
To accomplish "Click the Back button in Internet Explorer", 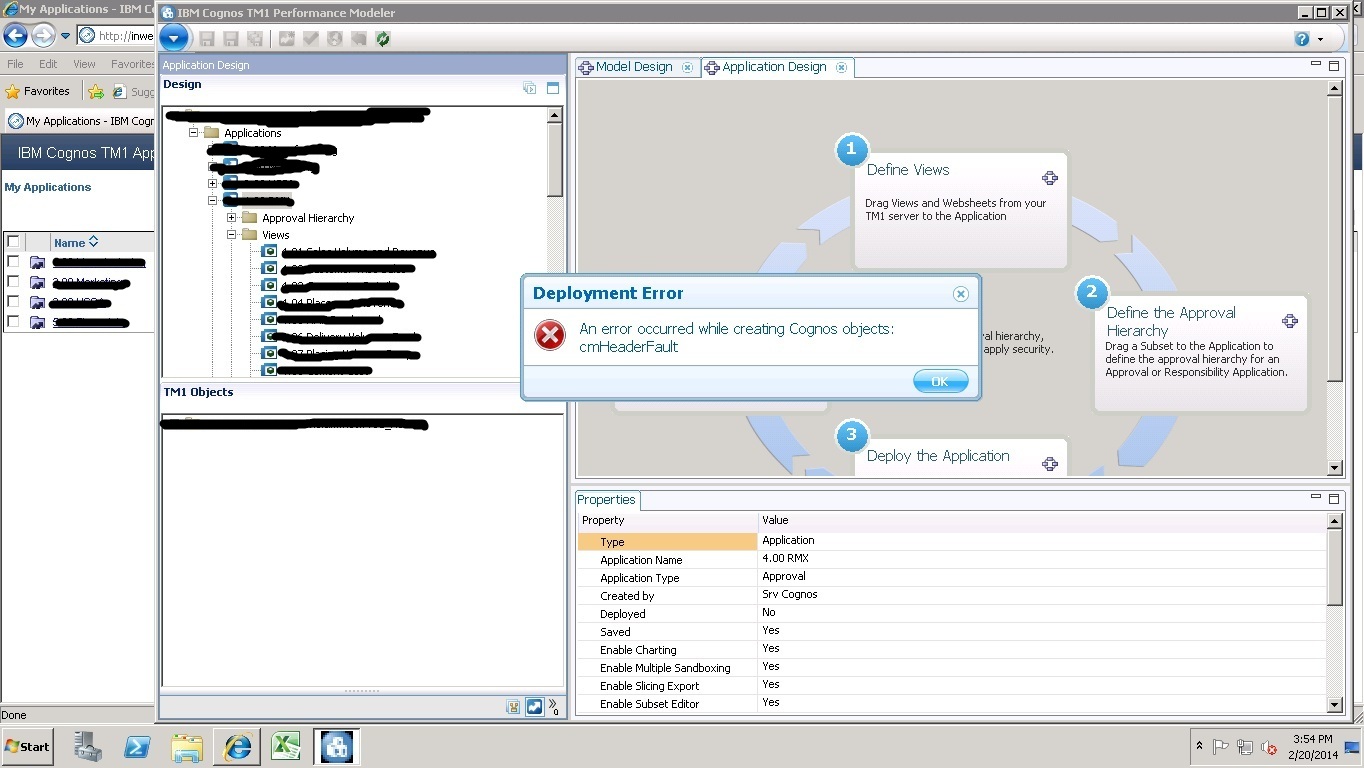I will (15, 36).
